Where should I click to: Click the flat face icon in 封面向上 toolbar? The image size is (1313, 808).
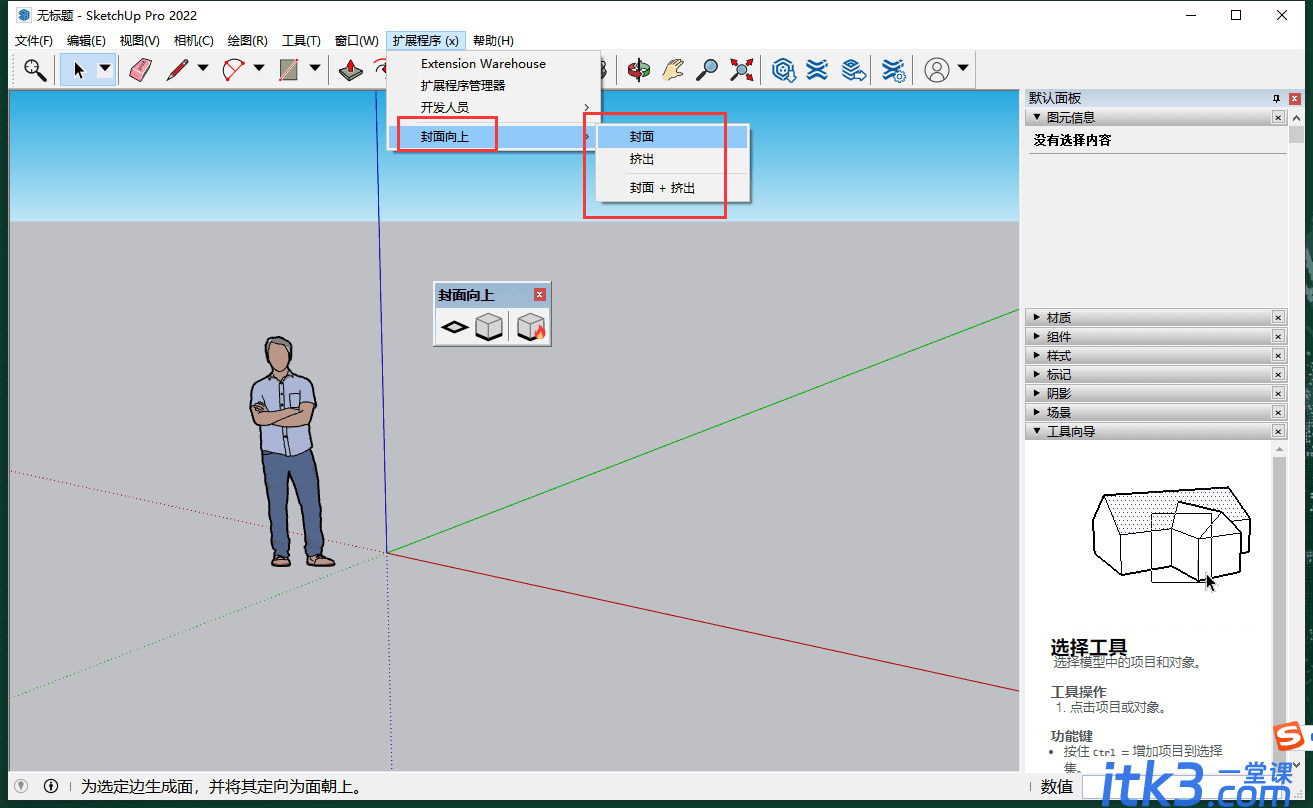pyautogui.click(x=455, y=327)
